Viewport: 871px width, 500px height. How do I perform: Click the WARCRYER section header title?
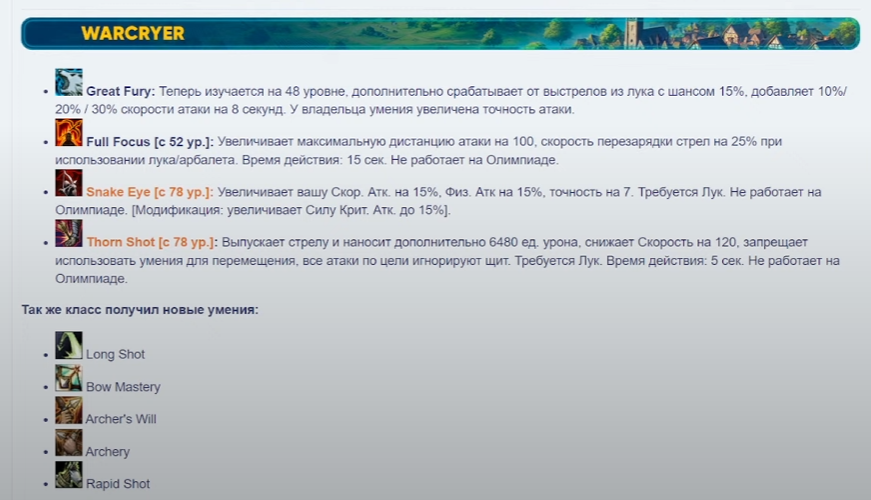pyautogui.click(x=133, y=33)
